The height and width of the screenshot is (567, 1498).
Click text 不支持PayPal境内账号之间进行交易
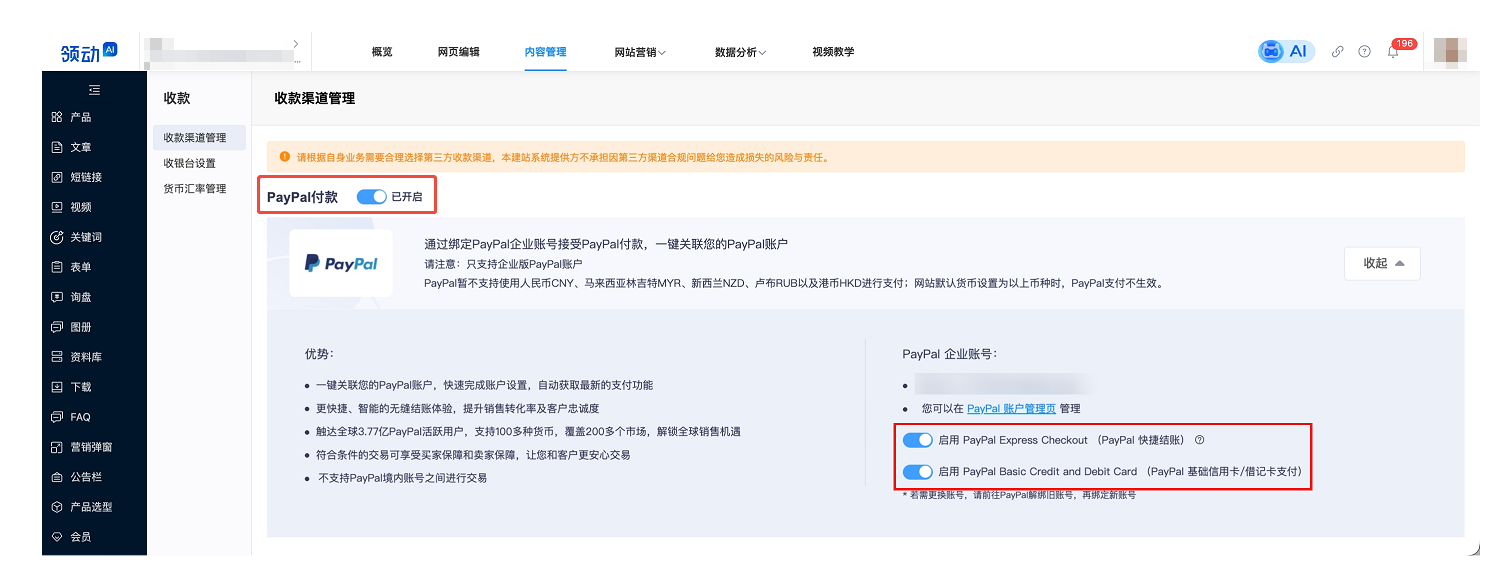pyautogui.click(x=402, y=478)
